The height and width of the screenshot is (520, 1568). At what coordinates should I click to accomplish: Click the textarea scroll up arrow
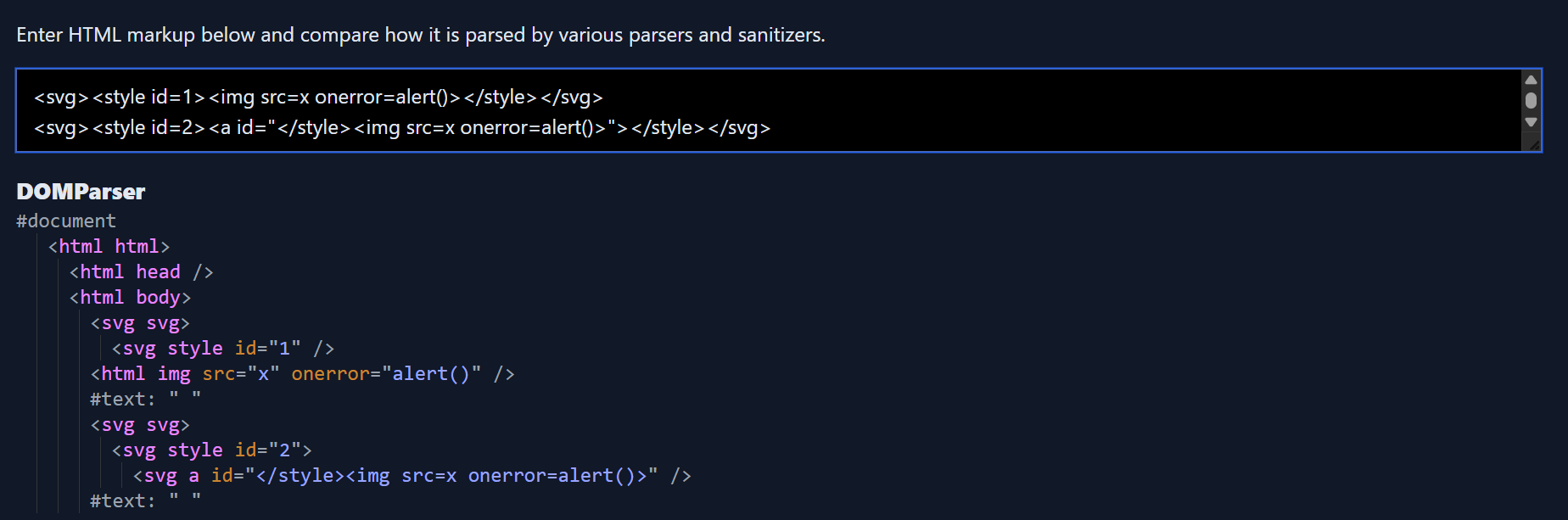click(x=1531, y=80)
